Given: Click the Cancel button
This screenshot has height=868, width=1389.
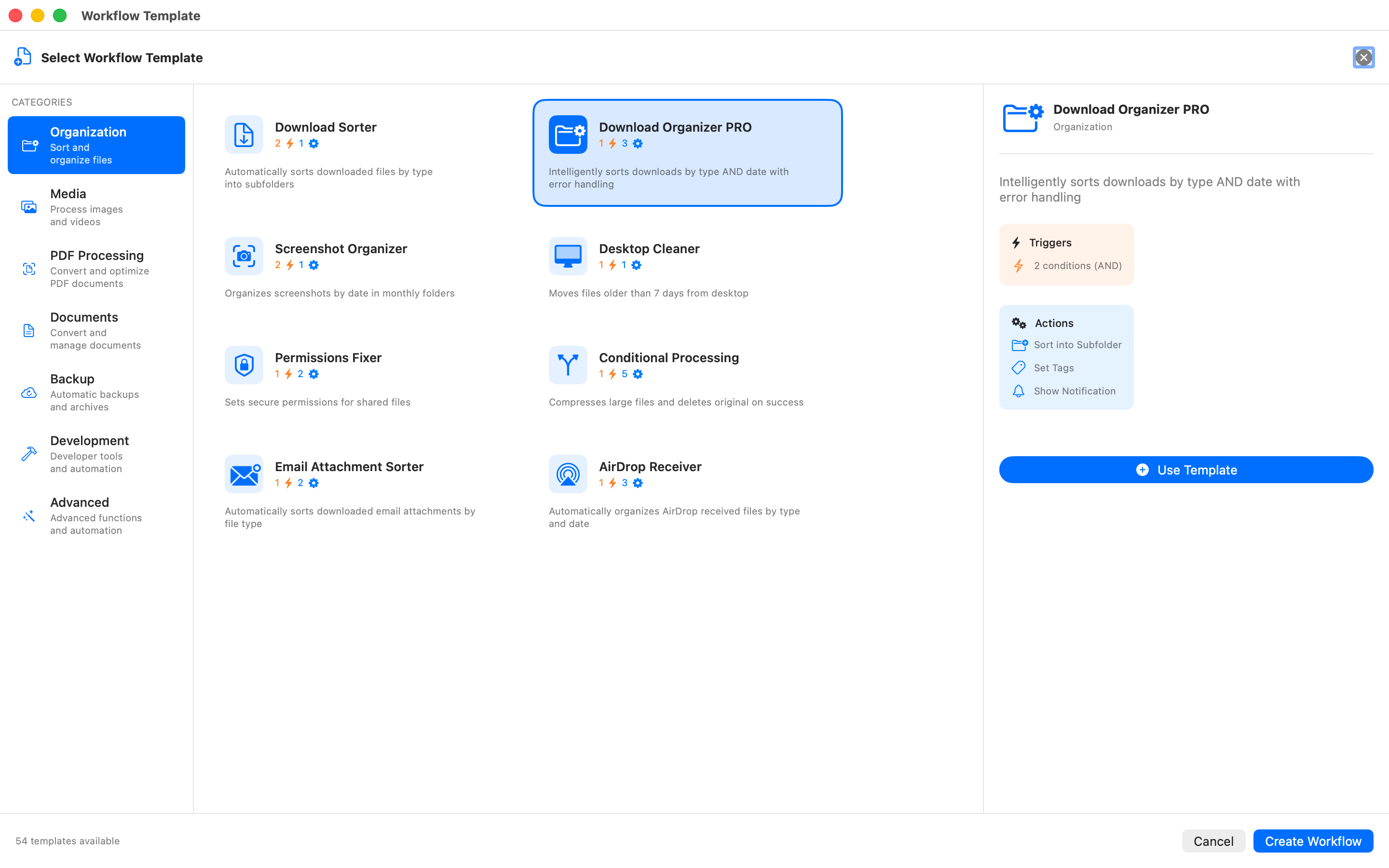Looking at the screenshot, I should (x=1213, y=841).
